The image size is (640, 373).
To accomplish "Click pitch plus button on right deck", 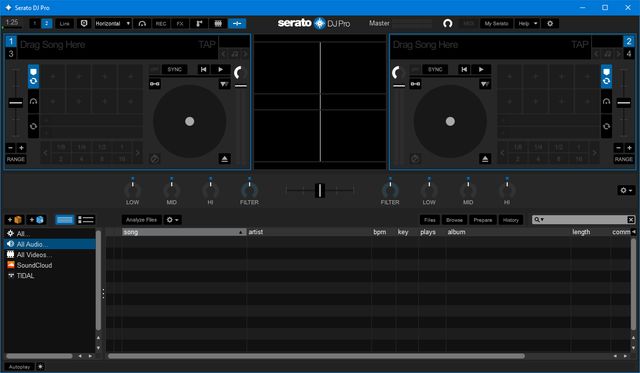I will click(629, 148).
